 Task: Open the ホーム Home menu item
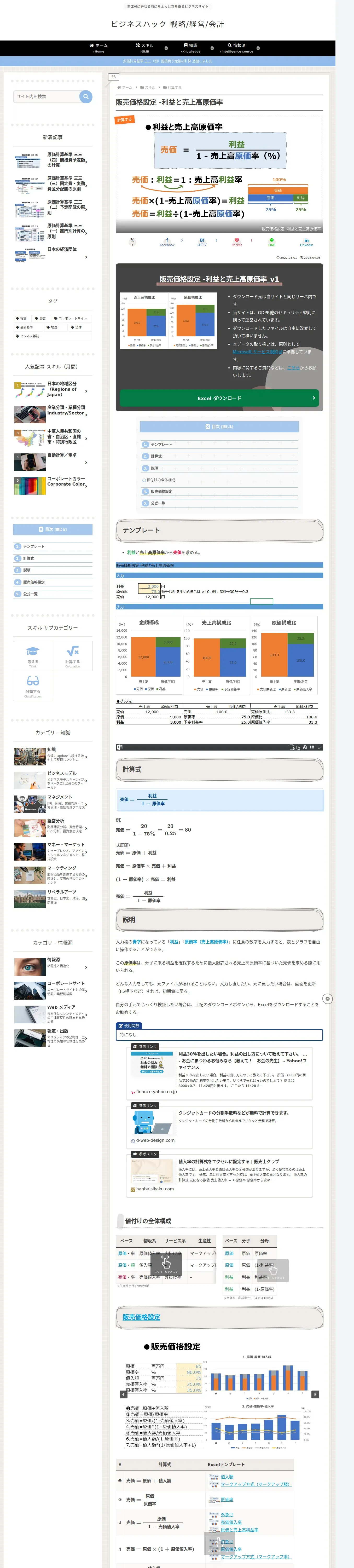click(98, 48)
